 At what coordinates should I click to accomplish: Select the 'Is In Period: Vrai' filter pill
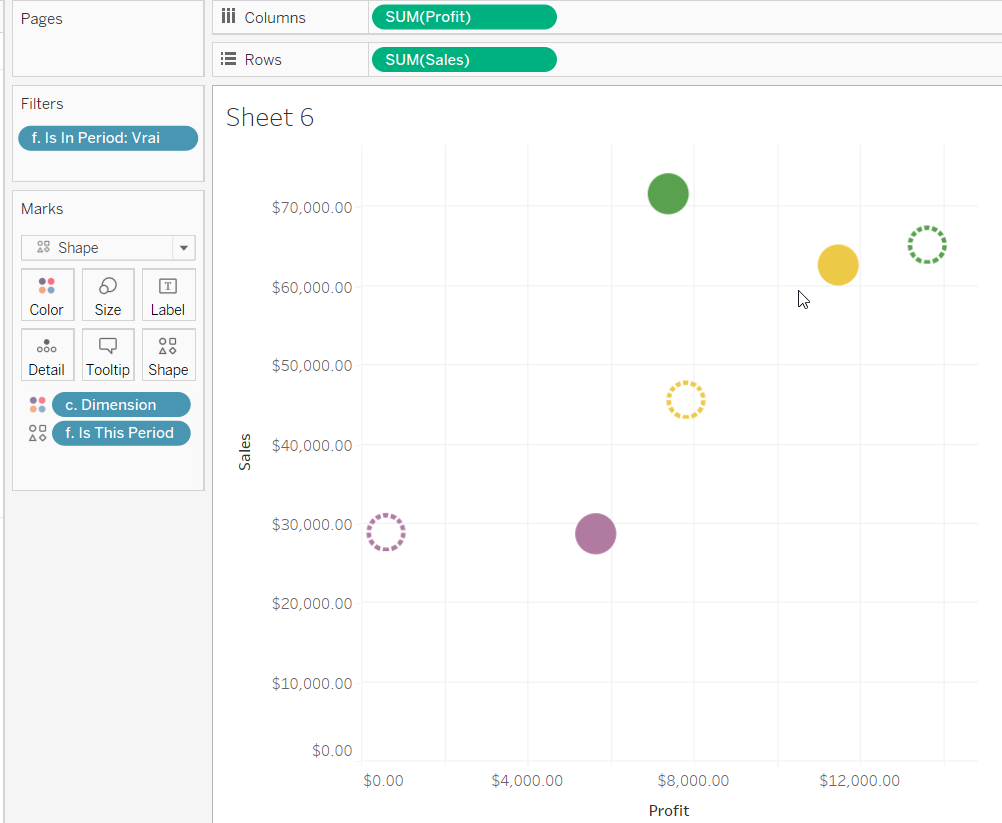(x=107, y=138)
